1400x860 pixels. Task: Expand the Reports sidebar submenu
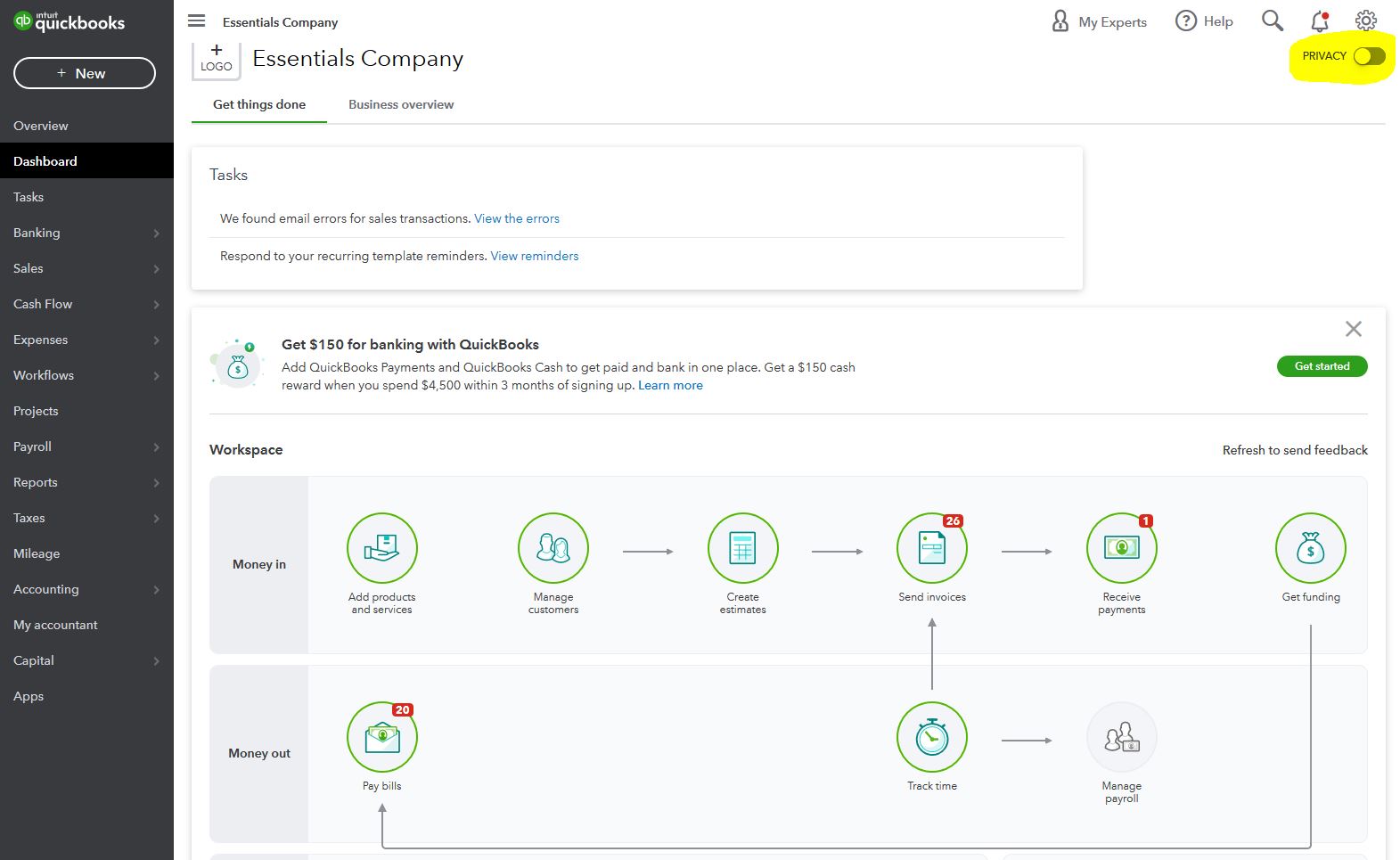tap(156, 483)
